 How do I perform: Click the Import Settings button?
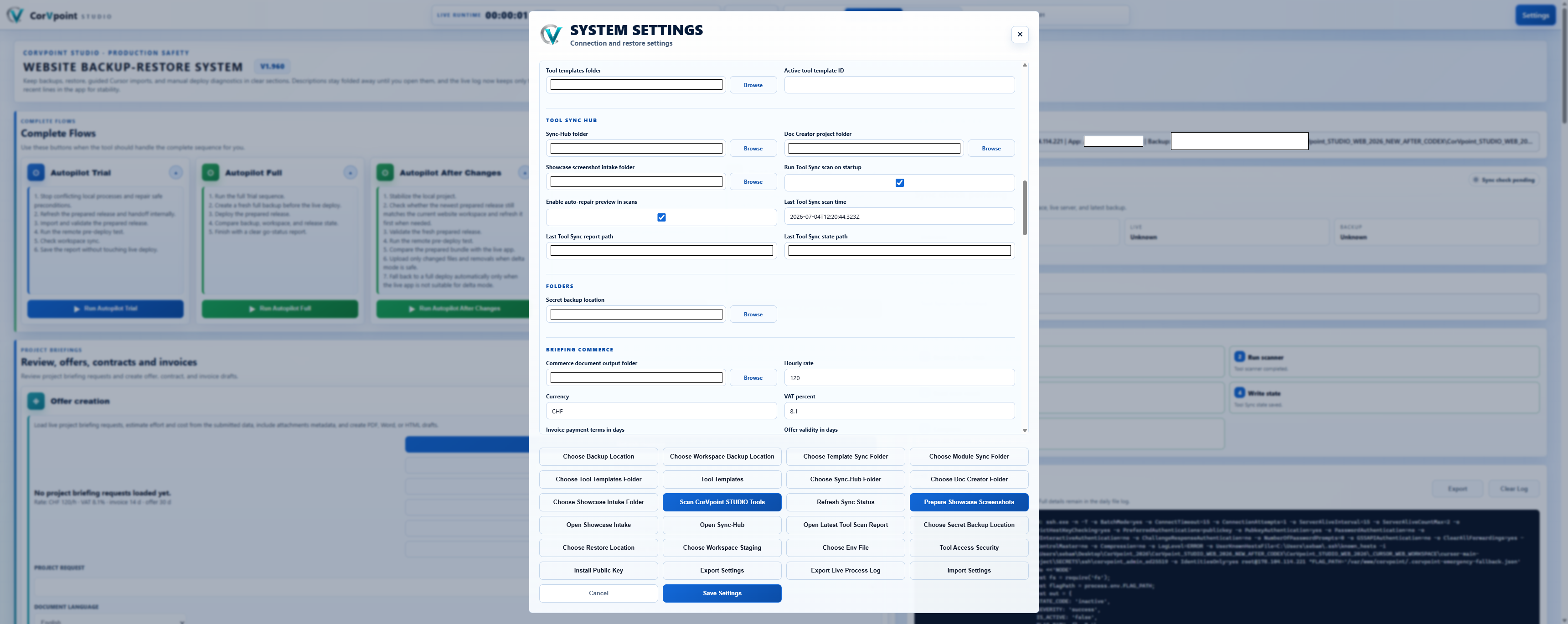[x=969, y=571]
